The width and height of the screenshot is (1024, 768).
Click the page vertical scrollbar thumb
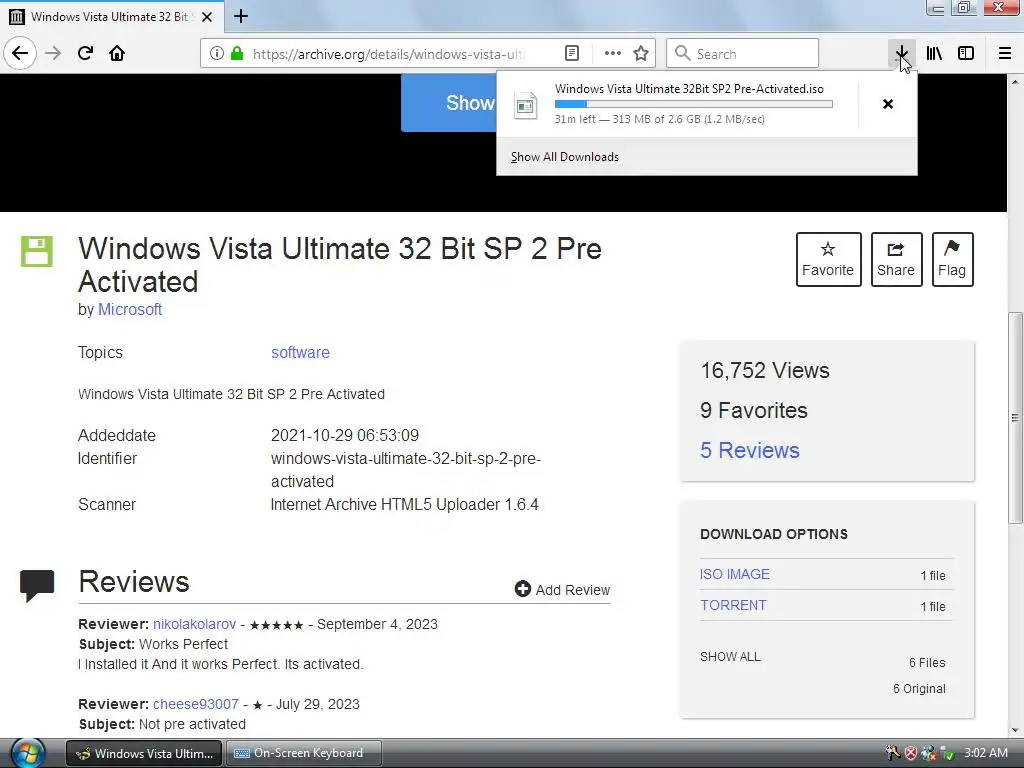pos(1015,418)
